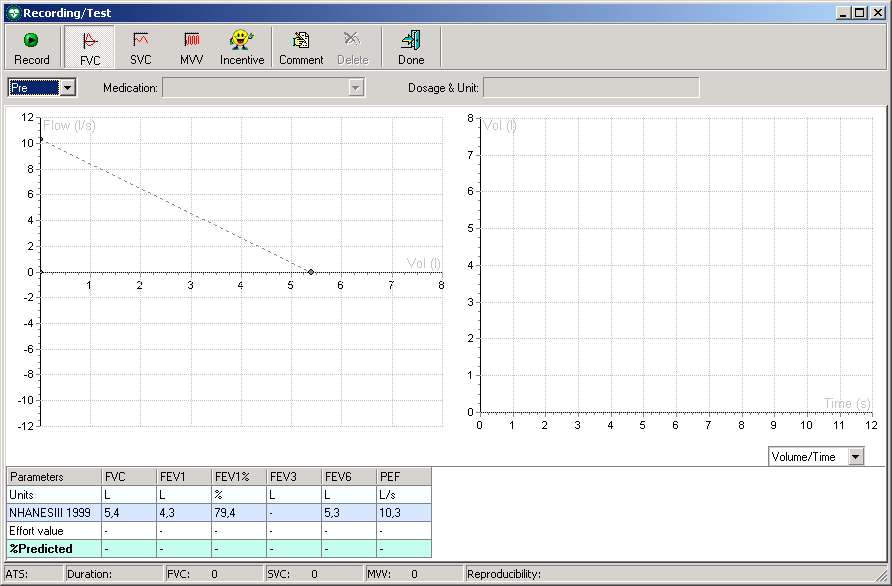Click the SVC count in status bar

[314, 574]
